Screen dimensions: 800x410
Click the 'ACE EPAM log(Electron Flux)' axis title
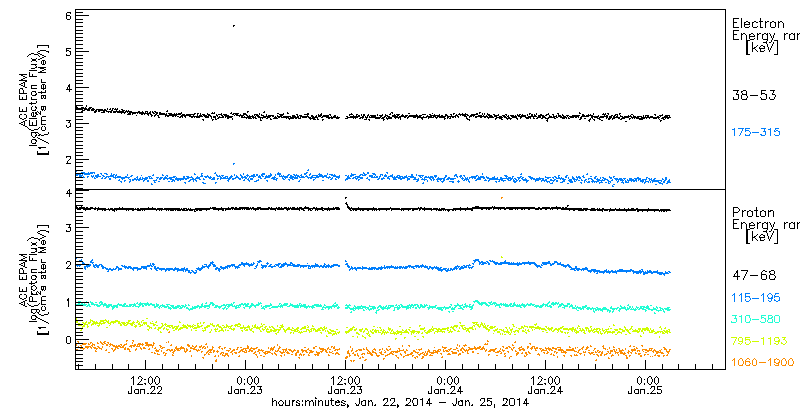(33, 100)
